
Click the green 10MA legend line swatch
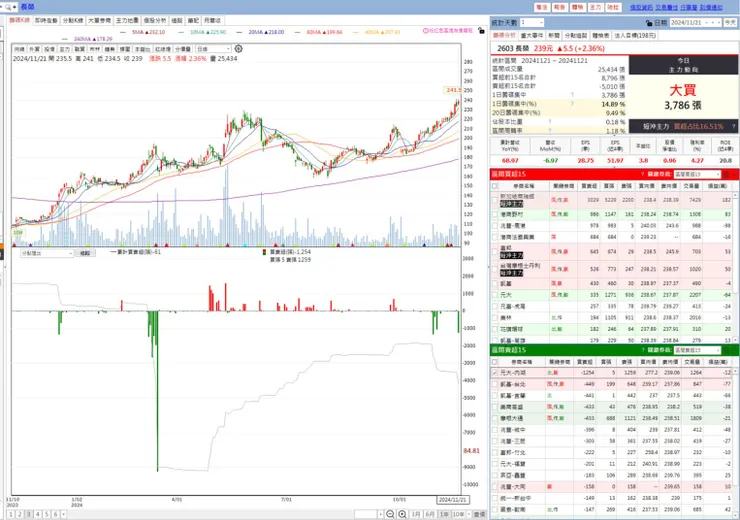[x=181, y=32]
